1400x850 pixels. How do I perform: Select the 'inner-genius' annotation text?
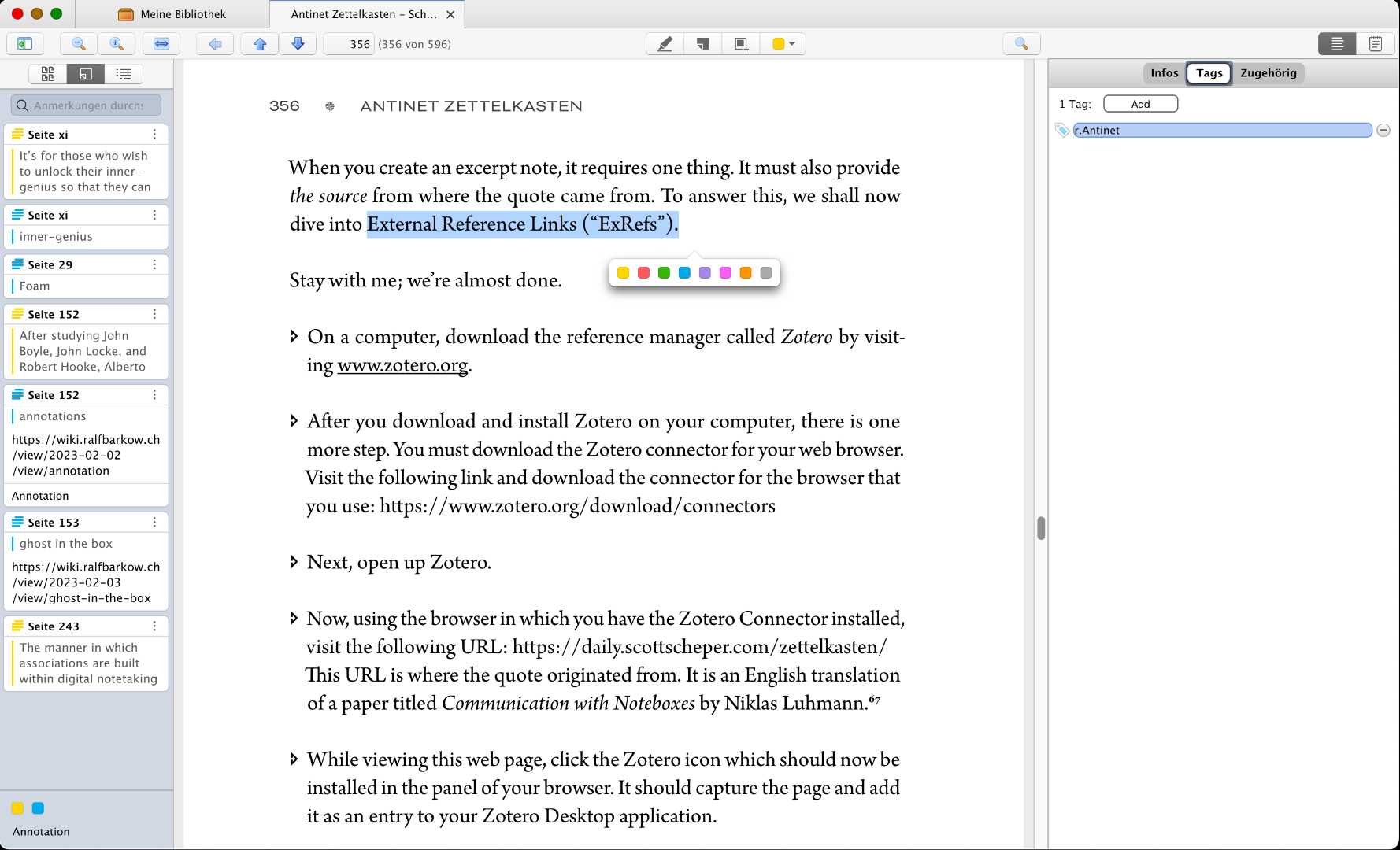(56, 237)
